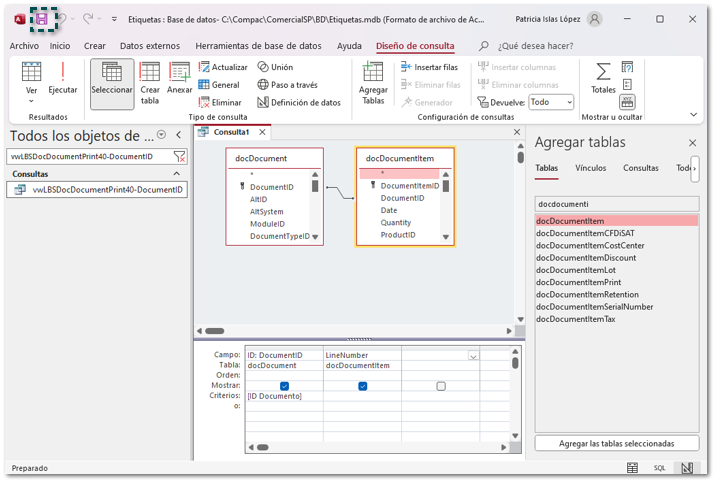Screen dimensions: 716x483
Task: Click Insertar filas in ribbon
Action: point(430,67)
